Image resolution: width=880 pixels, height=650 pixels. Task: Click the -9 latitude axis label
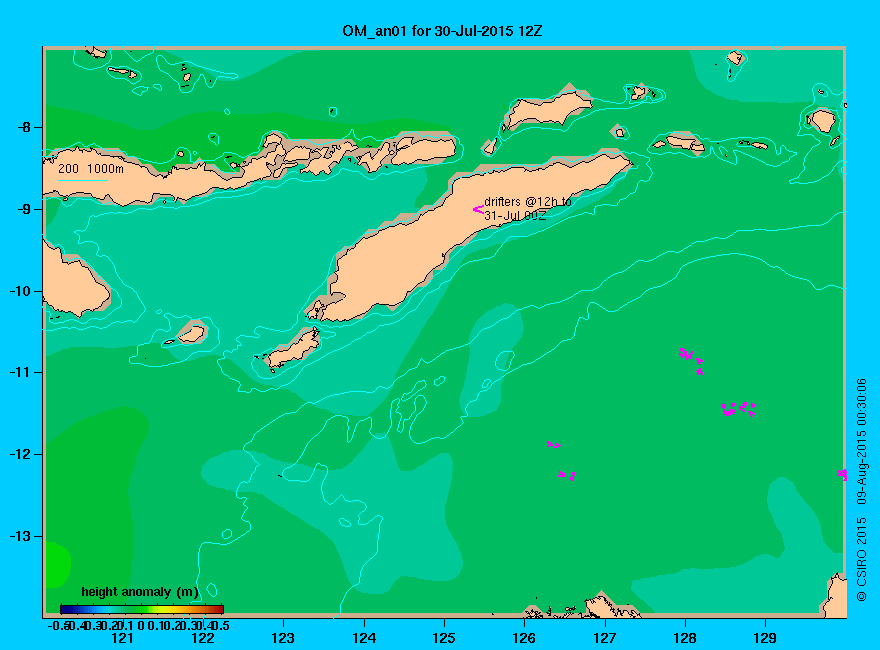[24, 209]
